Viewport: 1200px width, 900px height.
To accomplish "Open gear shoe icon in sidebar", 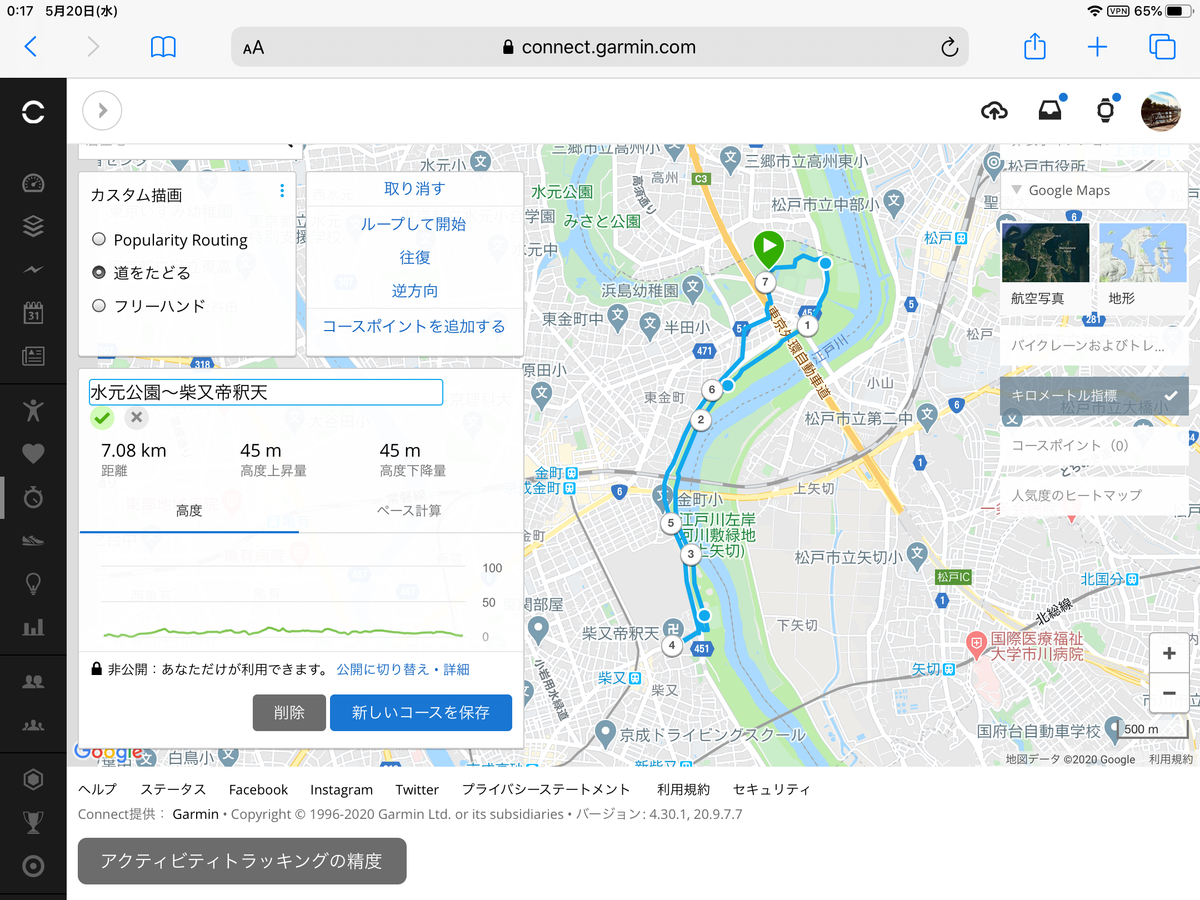I will 33,540.
